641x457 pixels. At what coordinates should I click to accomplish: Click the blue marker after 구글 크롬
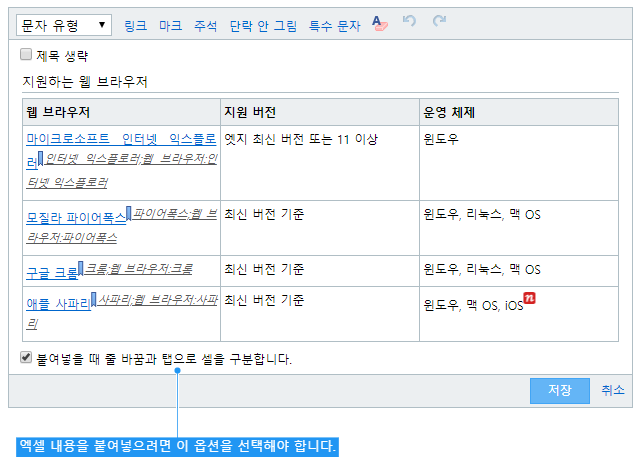[x=82, y=266]
